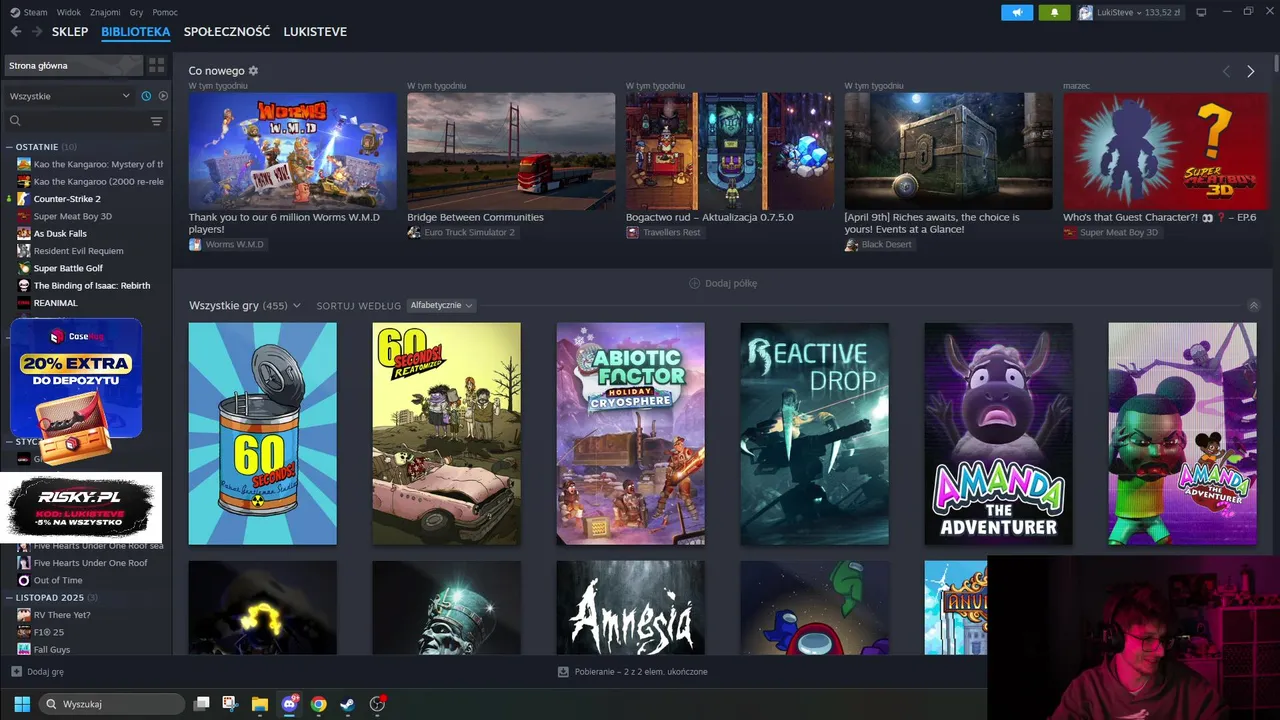Viewport: 1280px width, 720px height.
Task: Click The Binding of Isaac icon in sidebar
Action: [24, 285]
